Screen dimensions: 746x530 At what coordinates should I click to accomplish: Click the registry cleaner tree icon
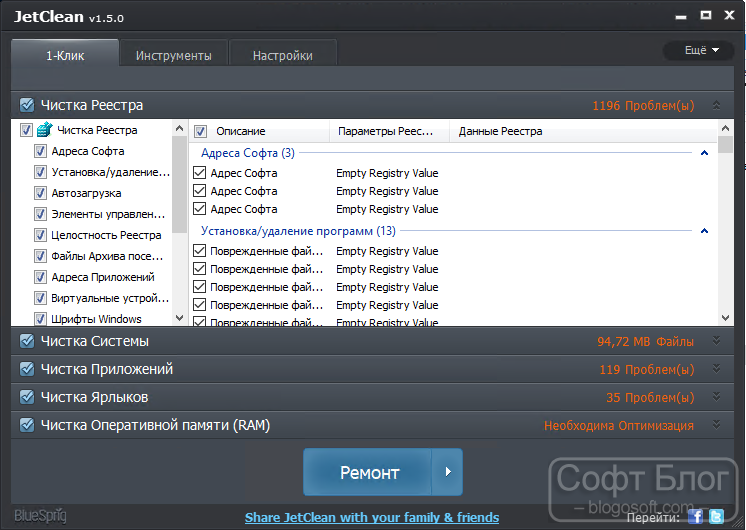(44, 129)
